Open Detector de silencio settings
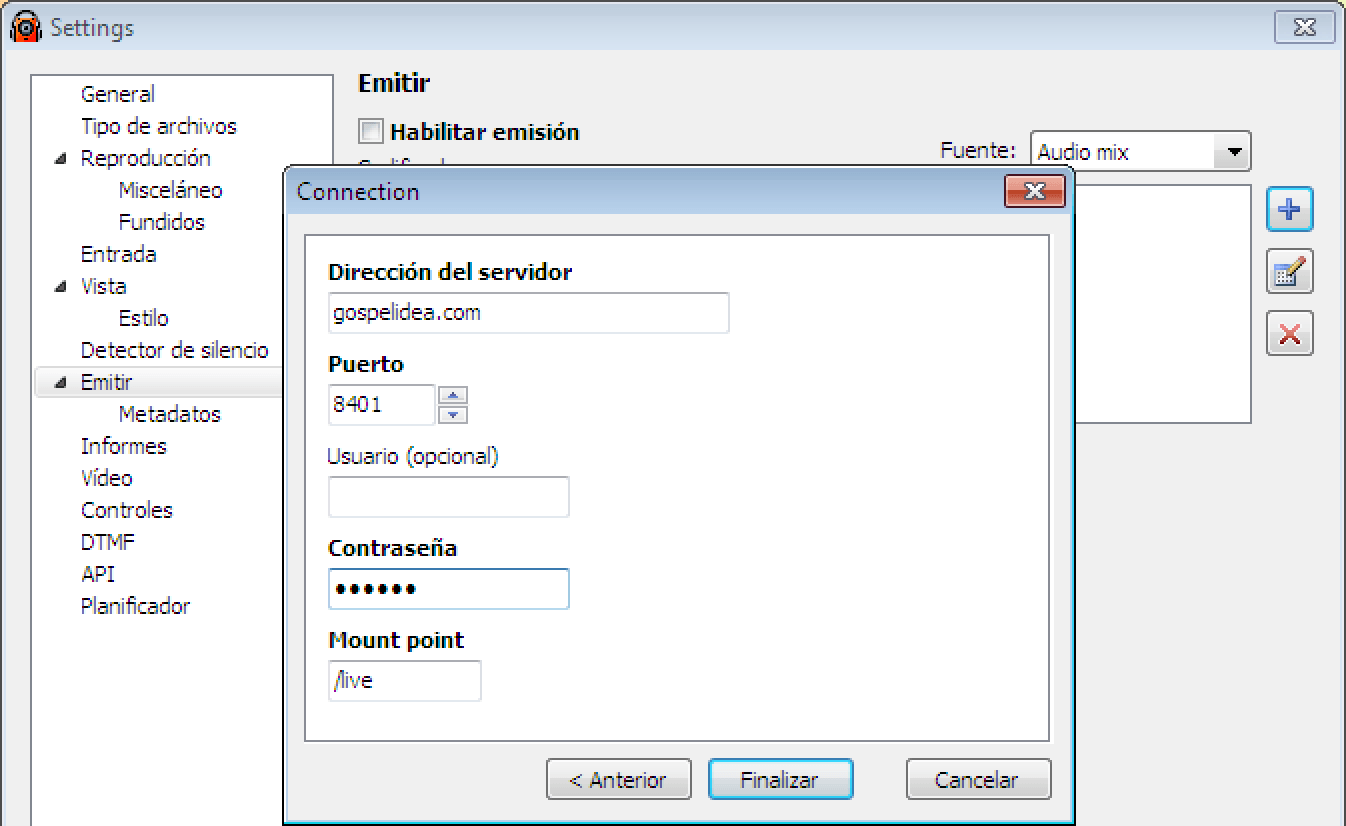The width and height of the screenshot is (1346, 826). pos(175,350)
